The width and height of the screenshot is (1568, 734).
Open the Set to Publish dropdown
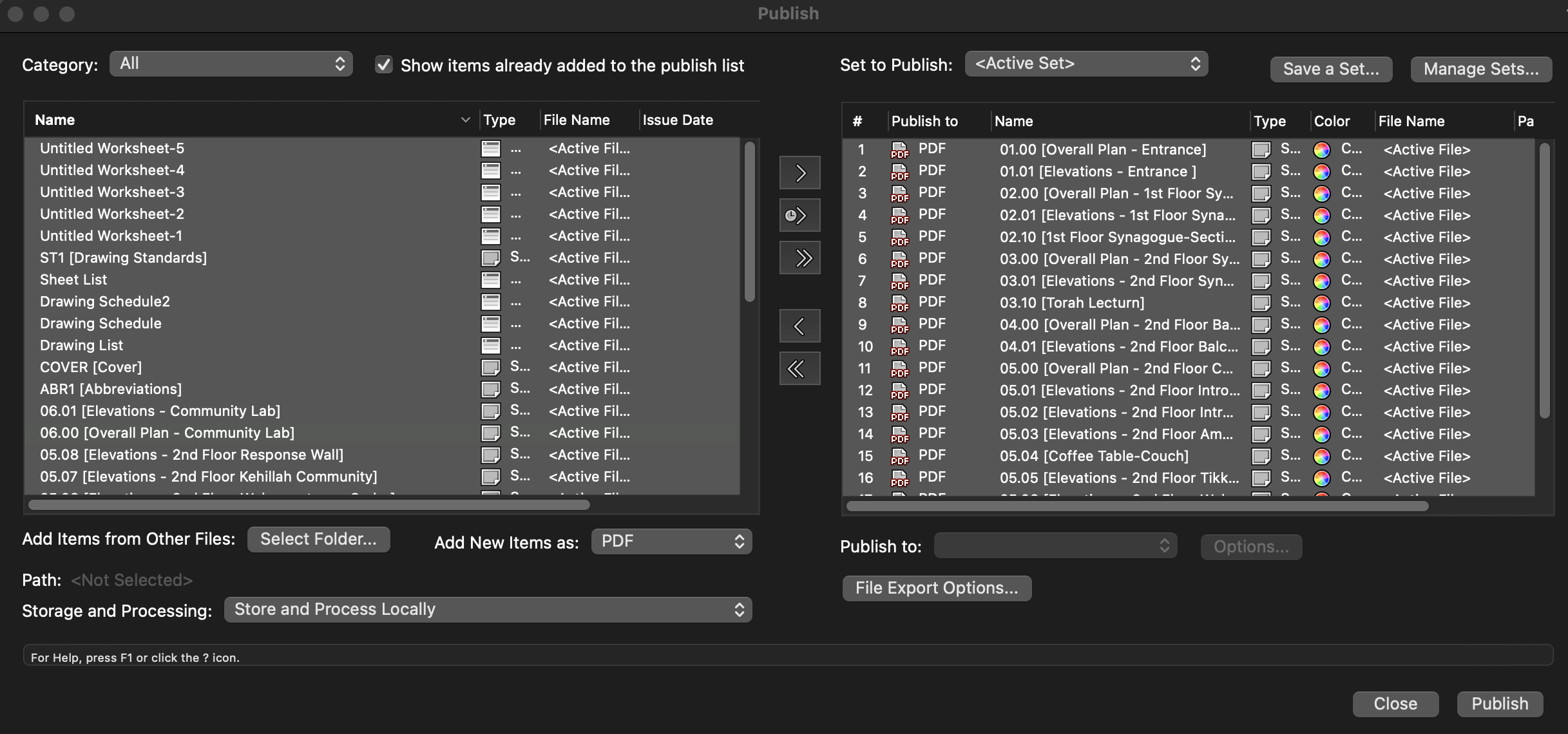(x=1085, y=63)
